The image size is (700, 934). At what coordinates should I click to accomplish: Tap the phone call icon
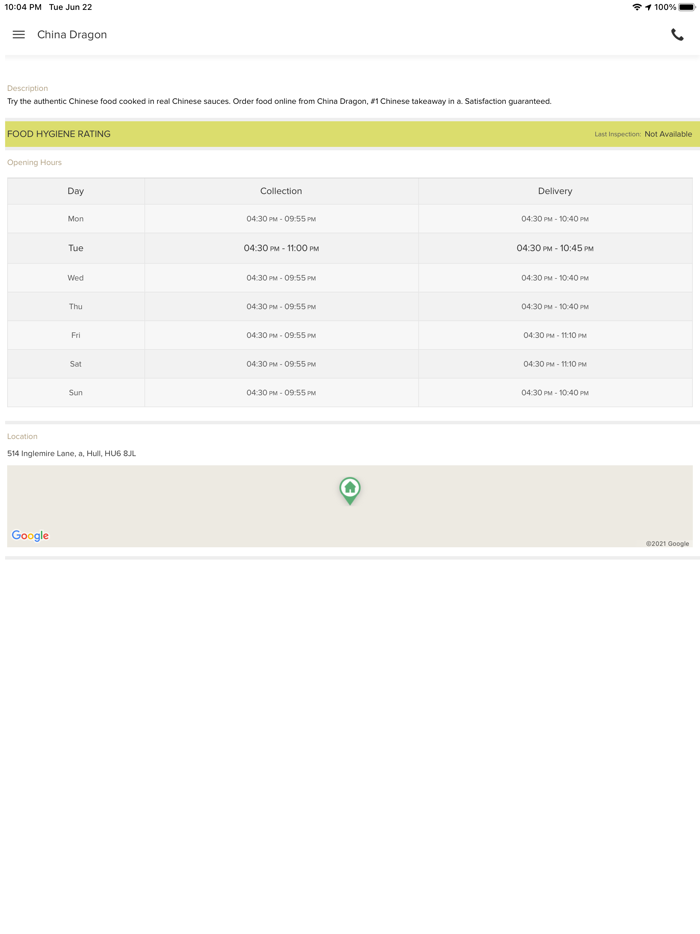677,35
